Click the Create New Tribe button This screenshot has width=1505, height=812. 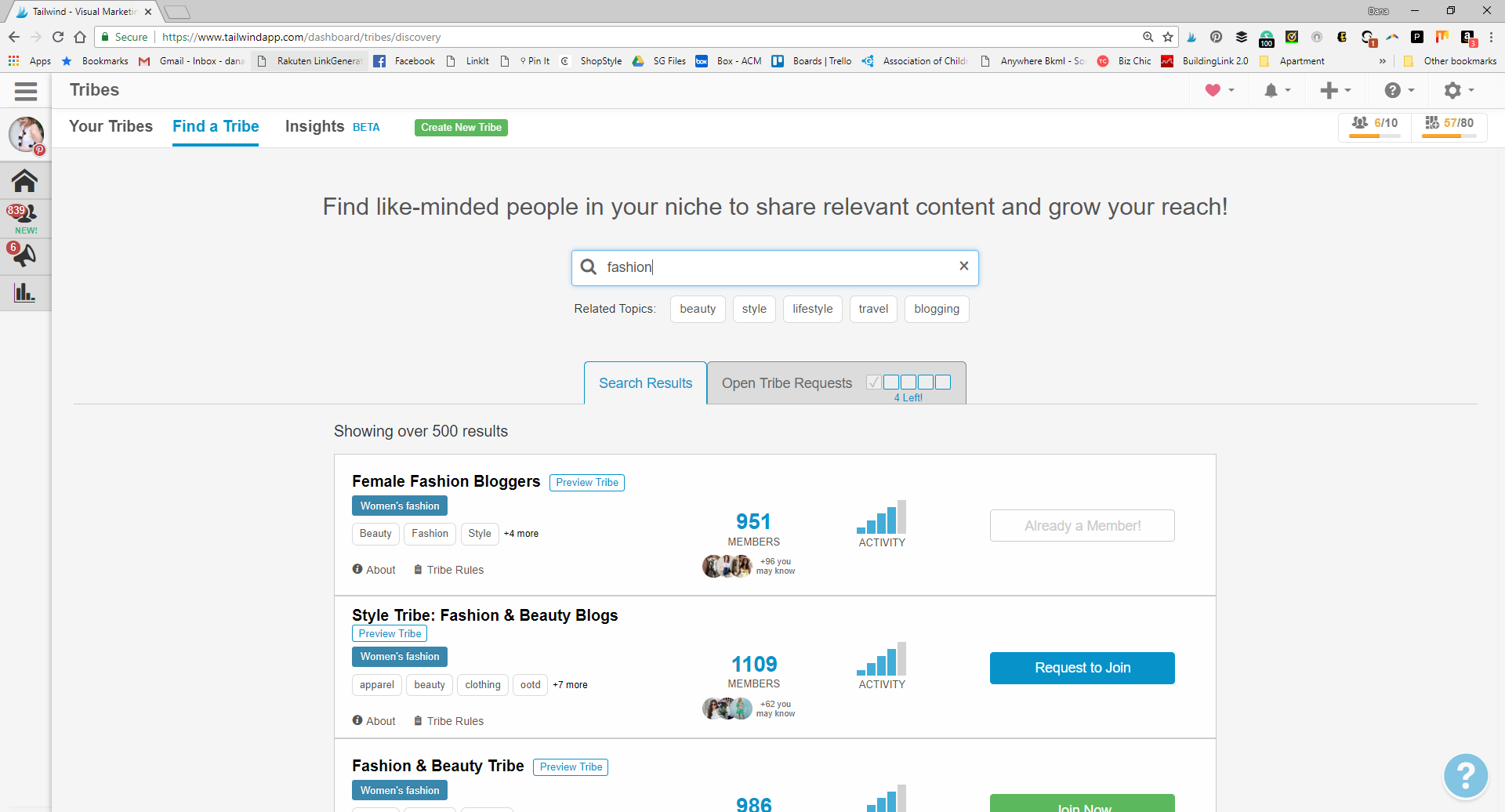tap(461, 127)
